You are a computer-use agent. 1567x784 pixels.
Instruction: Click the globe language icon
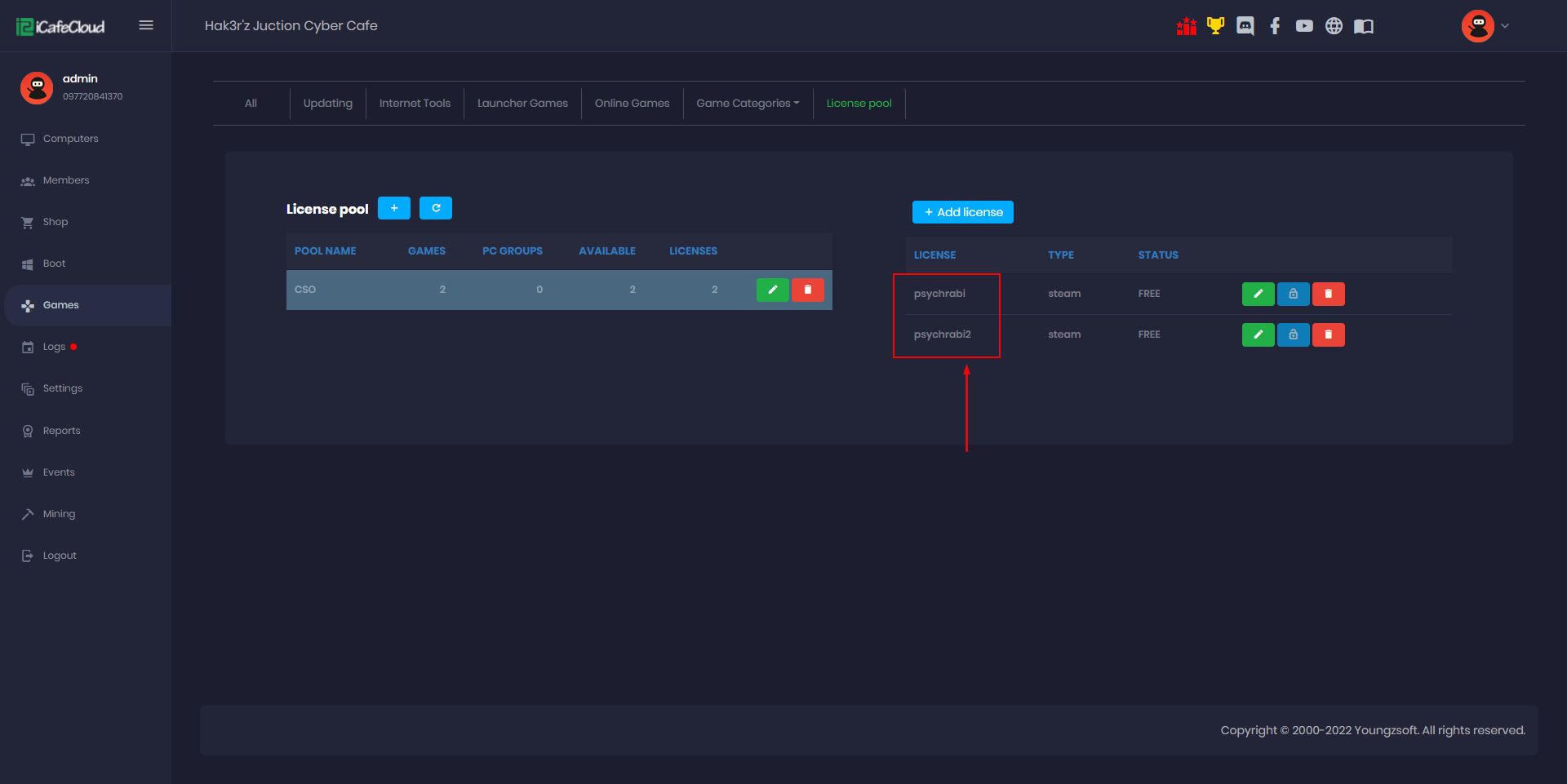(x=1334, y=26)
